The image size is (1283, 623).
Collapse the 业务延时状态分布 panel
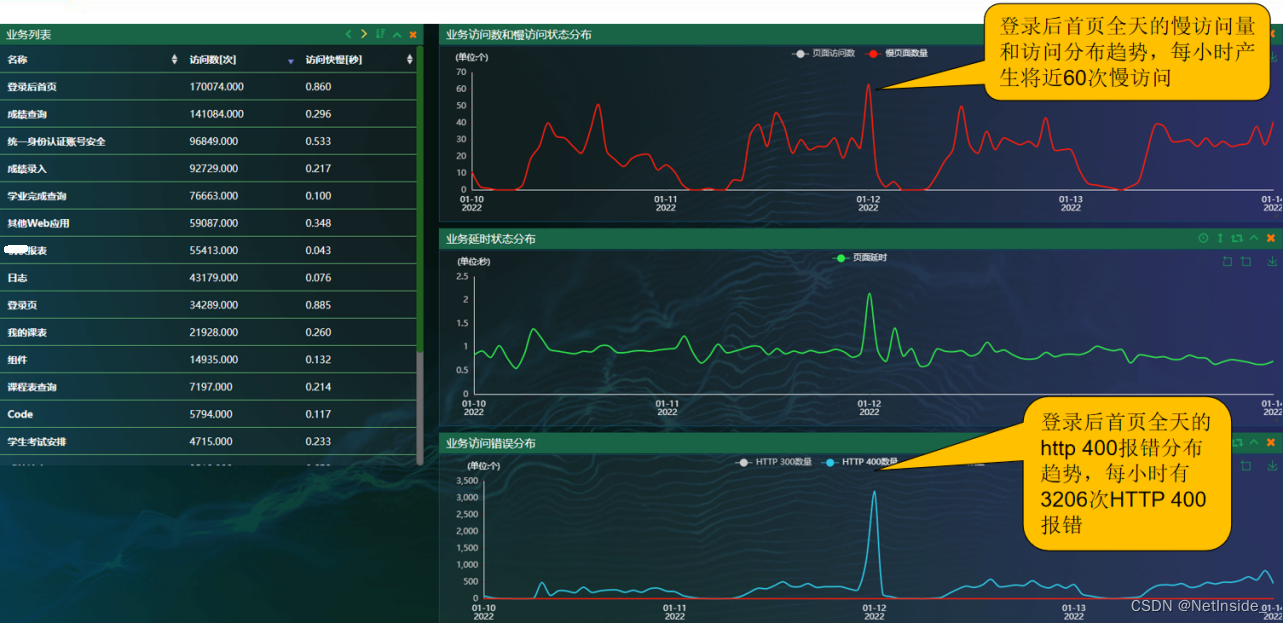1254,238
